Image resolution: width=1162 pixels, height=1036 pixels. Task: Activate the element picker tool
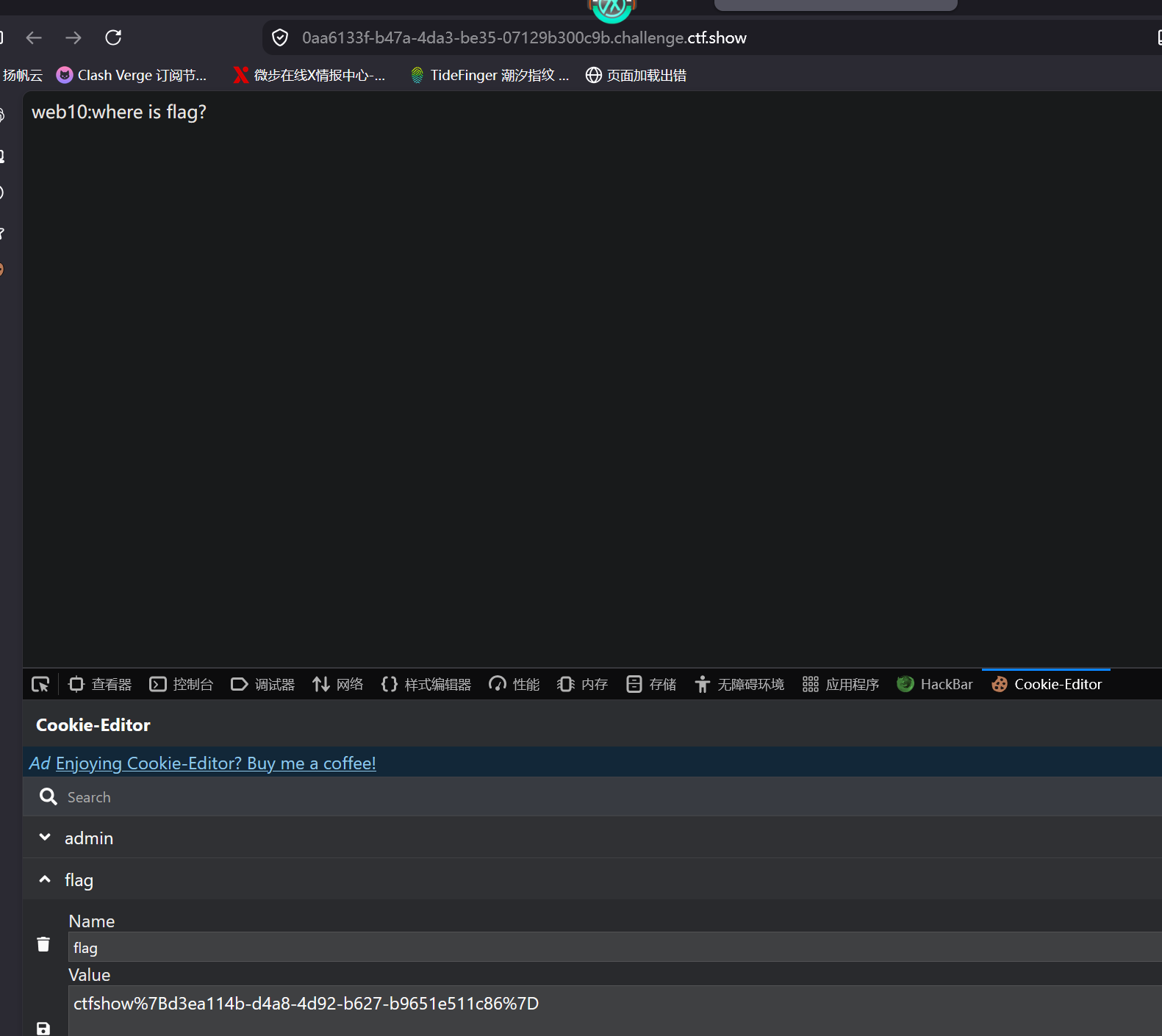[x=40, y=685]
